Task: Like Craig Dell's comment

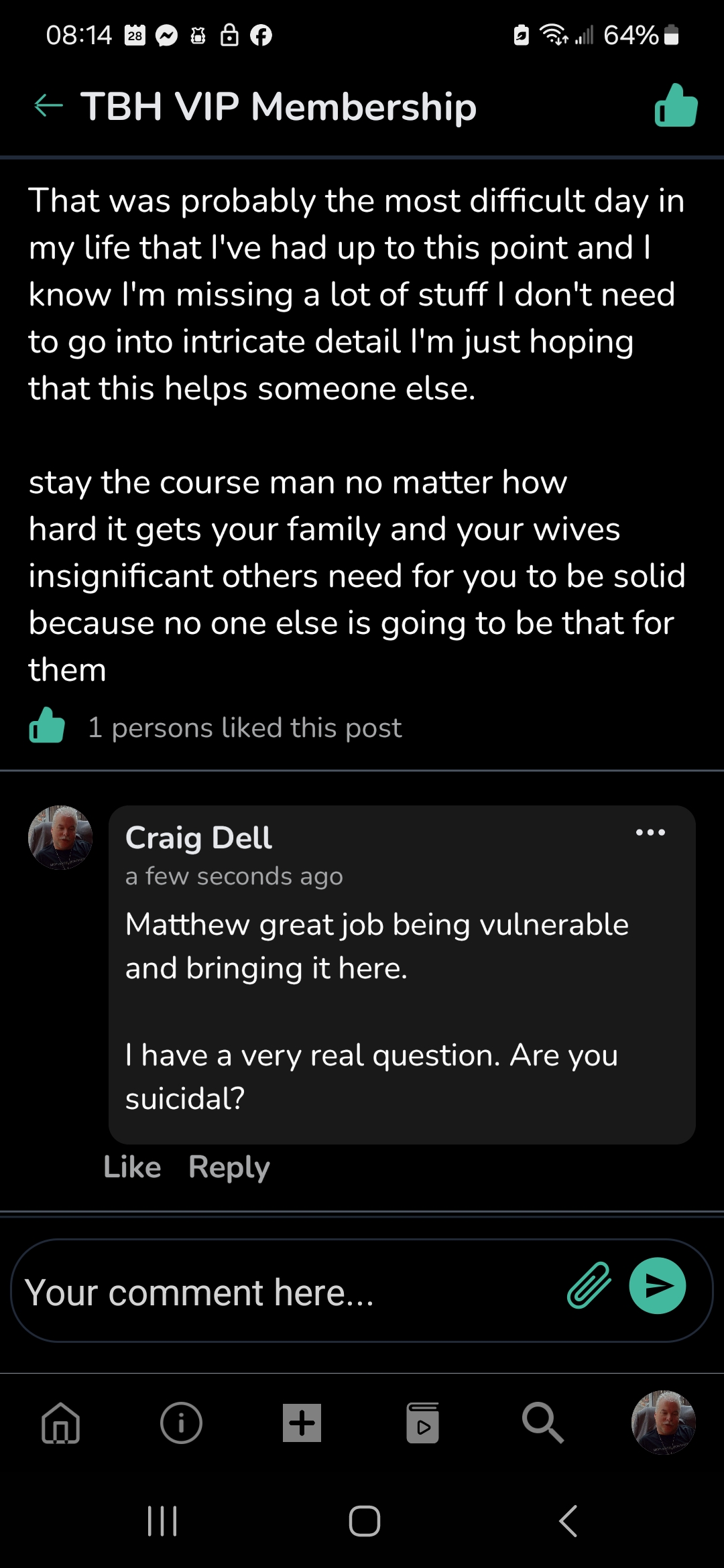Action: pos(132,1167)
